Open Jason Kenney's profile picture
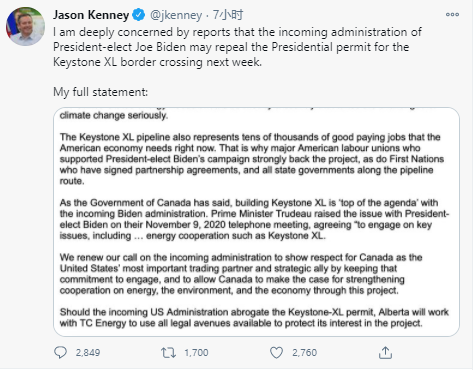 click(25, 26)
